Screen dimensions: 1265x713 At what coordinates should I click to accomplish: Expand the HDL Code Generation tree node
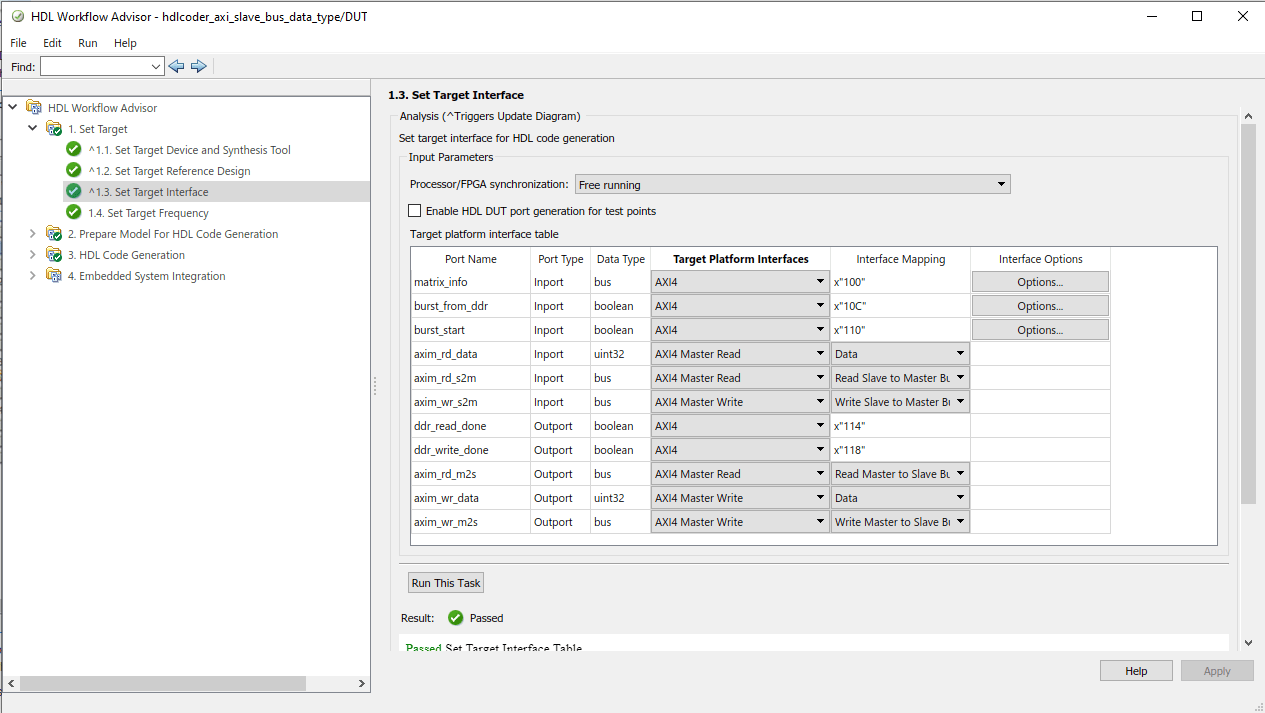33,255
